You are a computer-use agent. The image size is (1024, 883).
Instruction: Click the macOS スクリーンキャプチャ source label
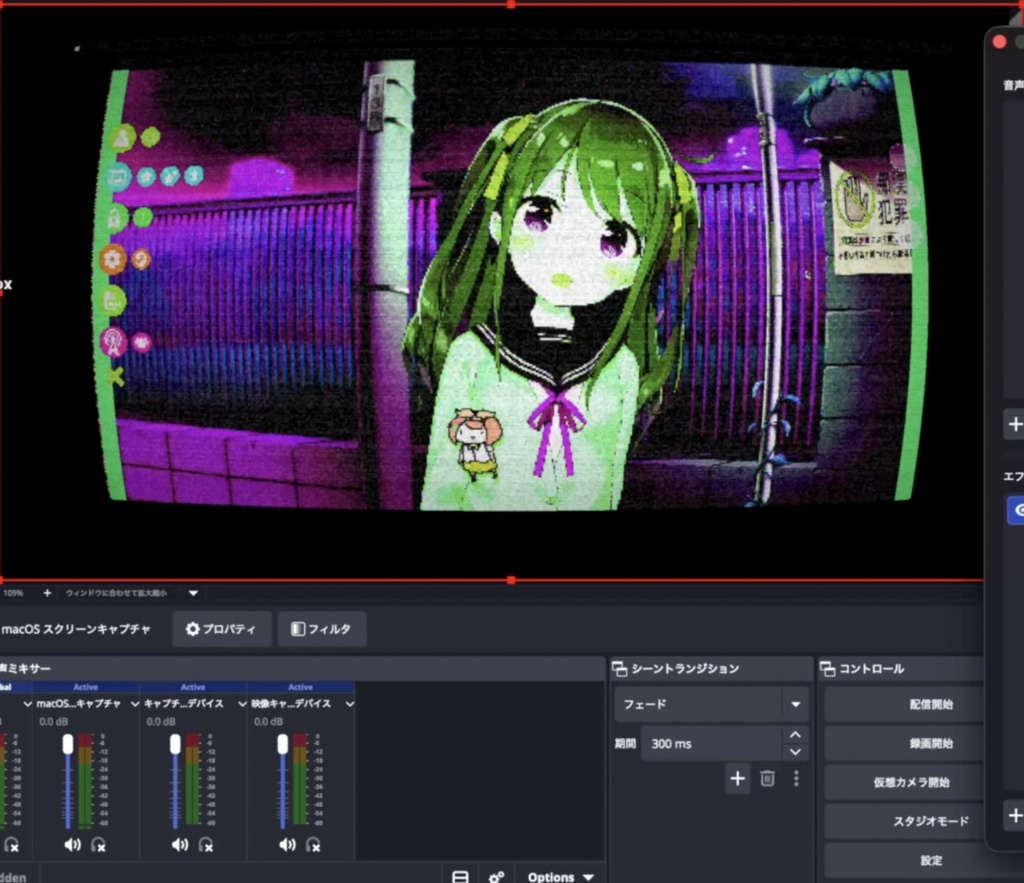coord(76,629)
